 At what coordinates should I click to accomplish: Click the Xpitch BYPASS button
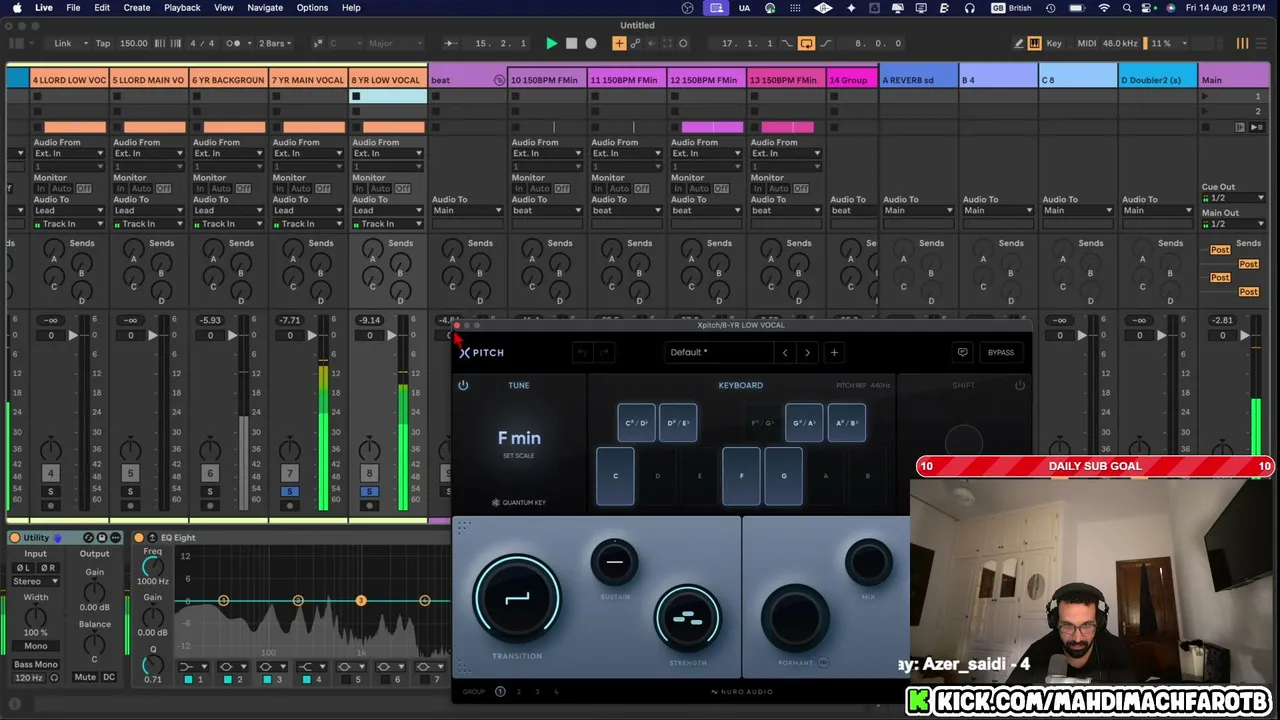click(x=1001, y=352)
